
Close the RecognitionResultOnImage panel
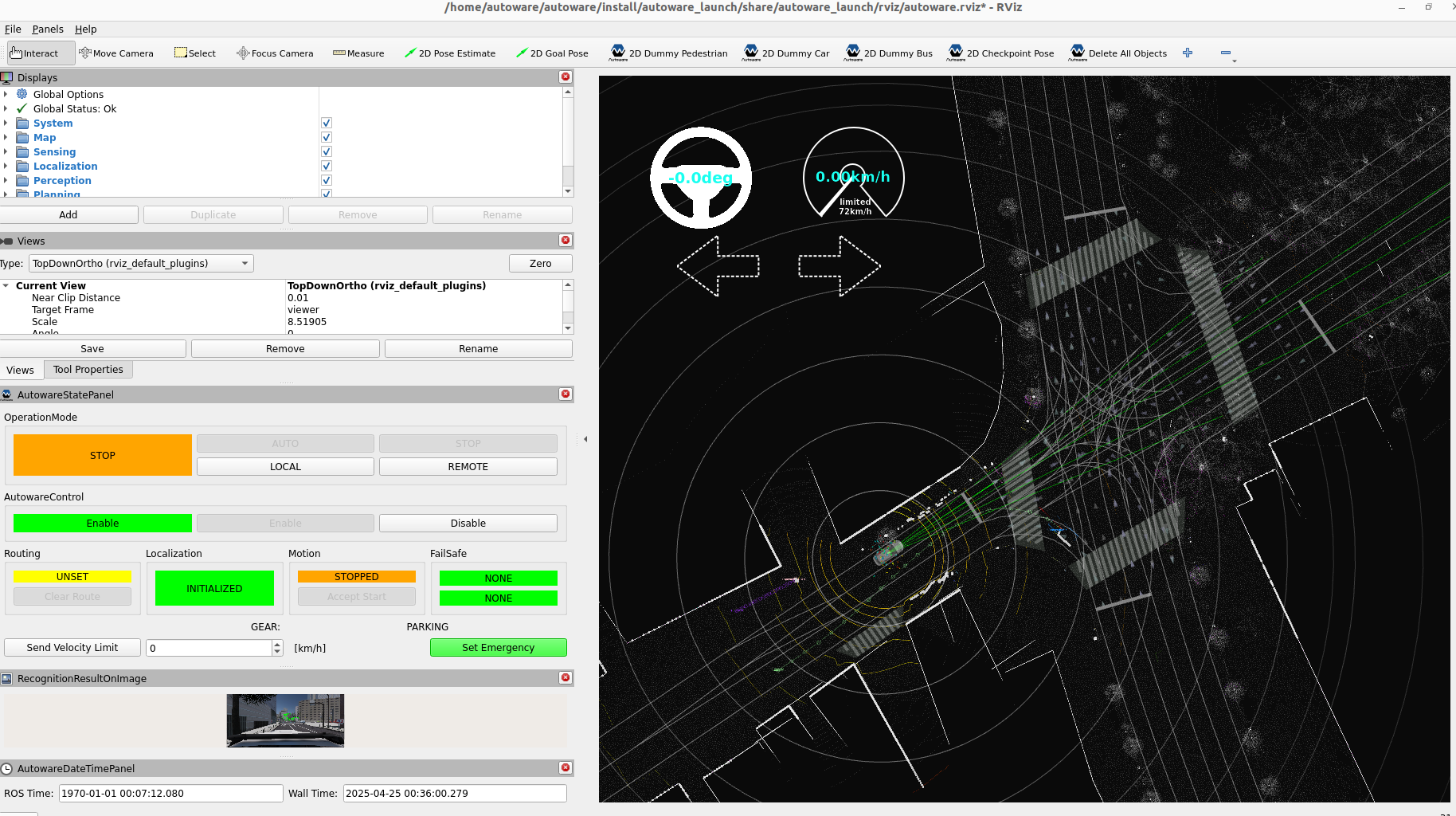[x=566, y=677]
